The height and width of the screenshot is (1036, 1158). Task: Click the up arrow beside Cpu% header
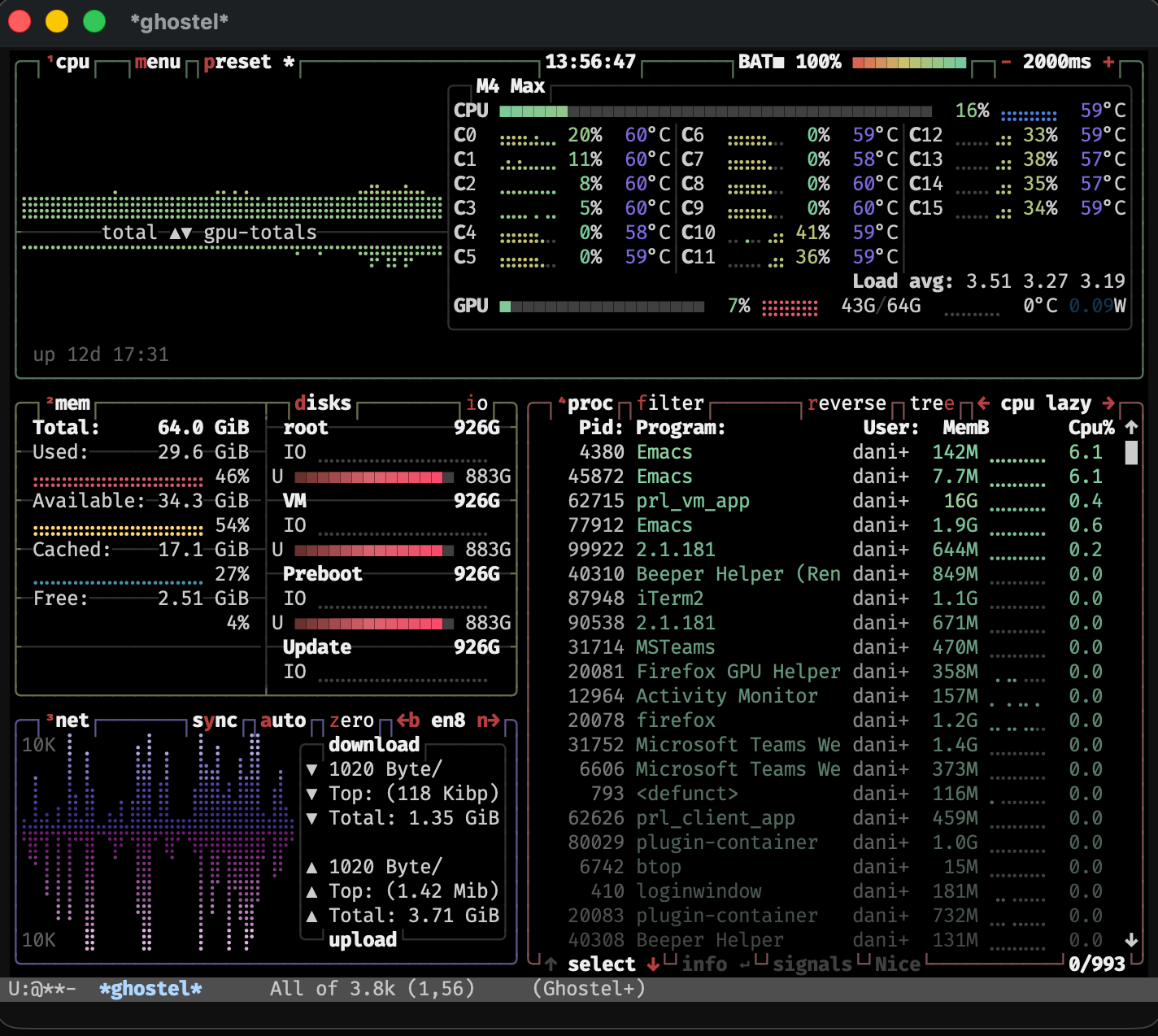1131,428
